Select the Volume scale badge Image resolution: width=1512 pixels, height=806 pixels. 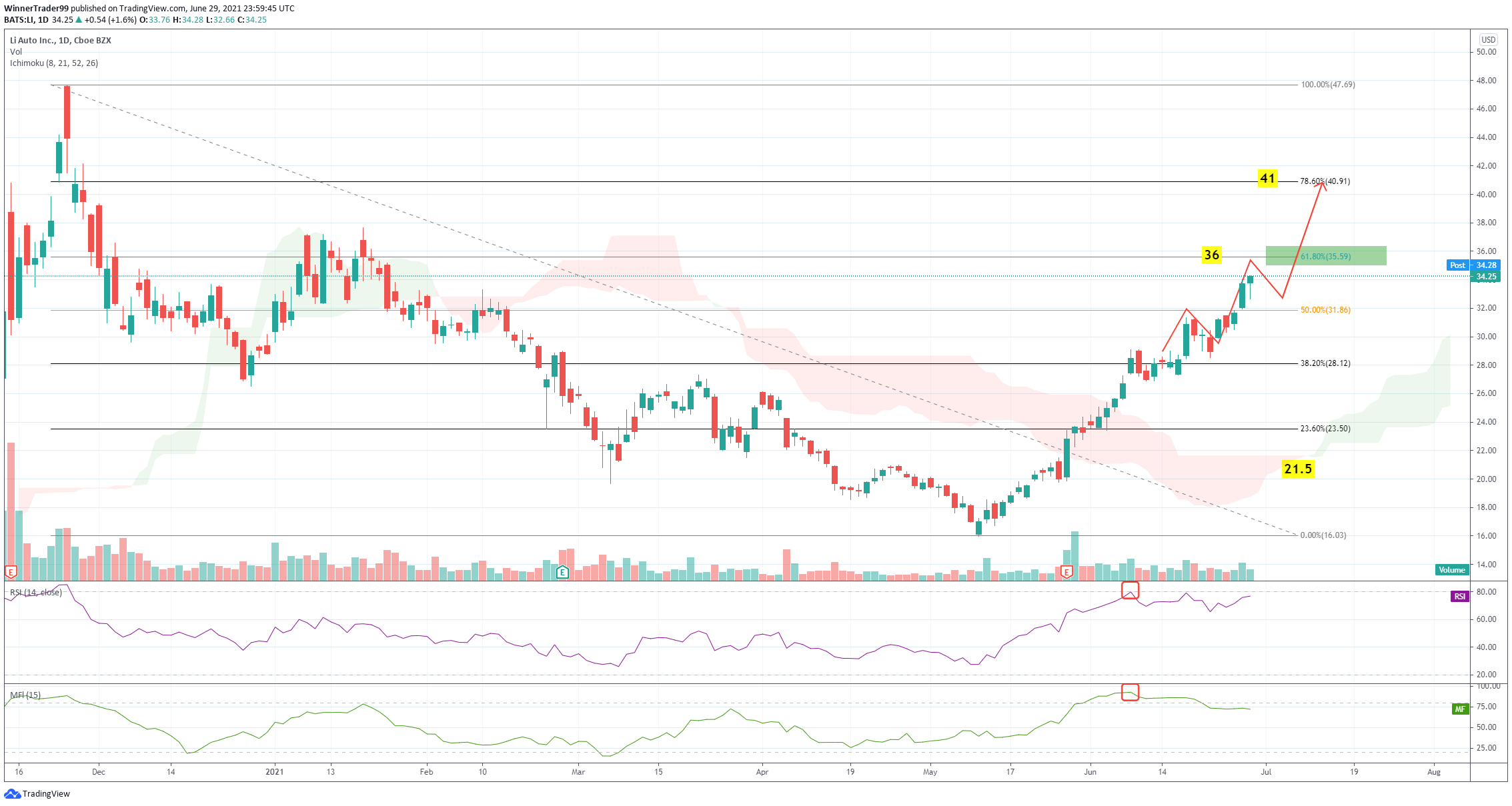pos(1451,569)
